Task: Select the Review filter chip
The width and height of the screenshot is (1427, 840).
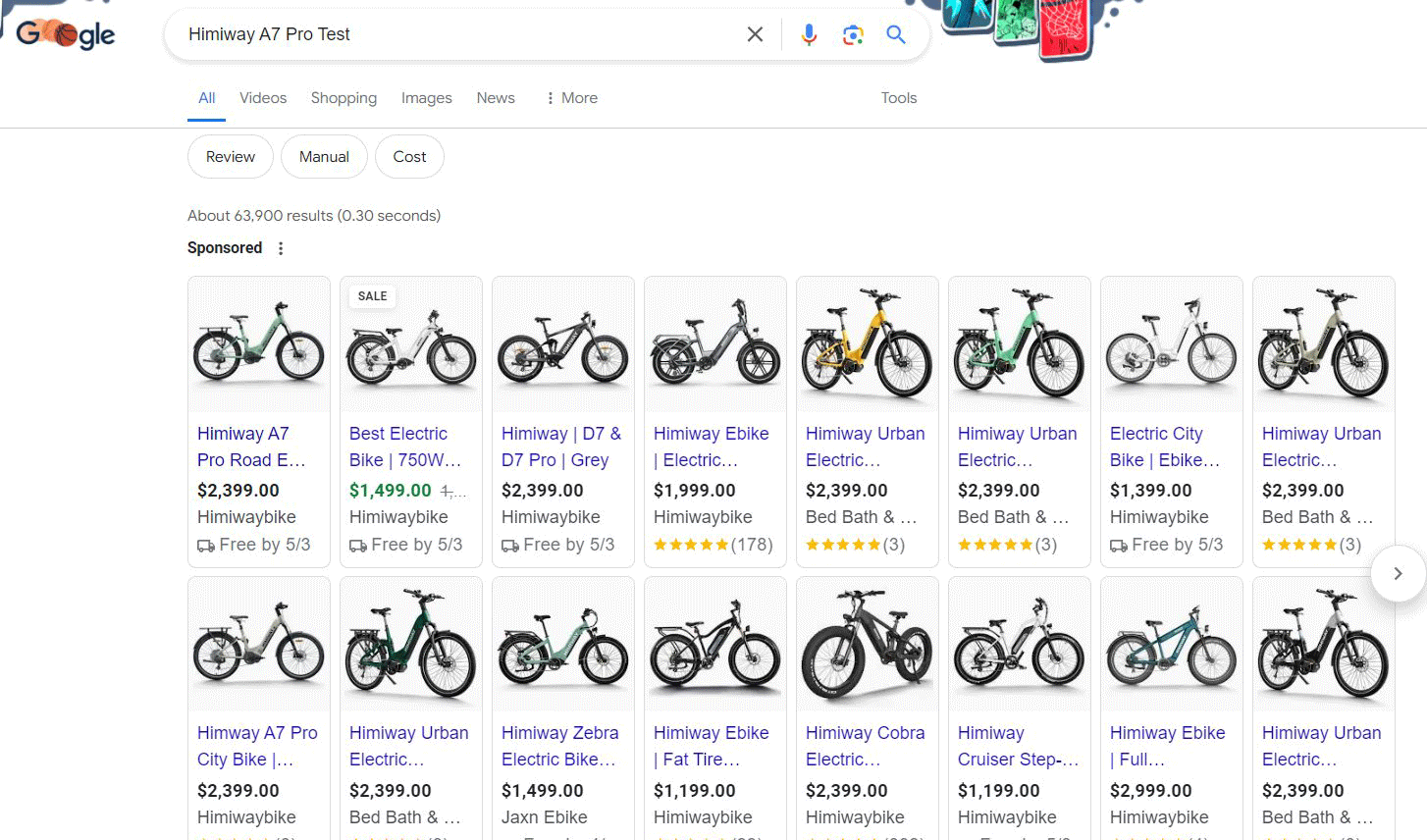Action: click(231, 157)
